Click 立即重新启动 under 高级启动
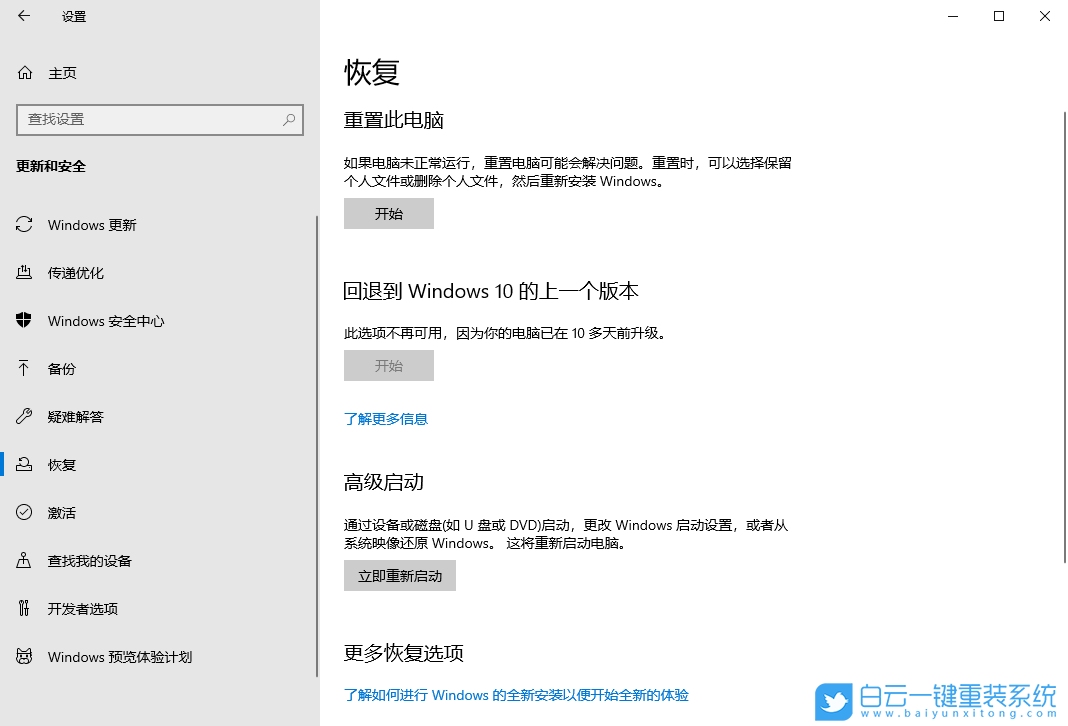 click(x=399, y=575)
